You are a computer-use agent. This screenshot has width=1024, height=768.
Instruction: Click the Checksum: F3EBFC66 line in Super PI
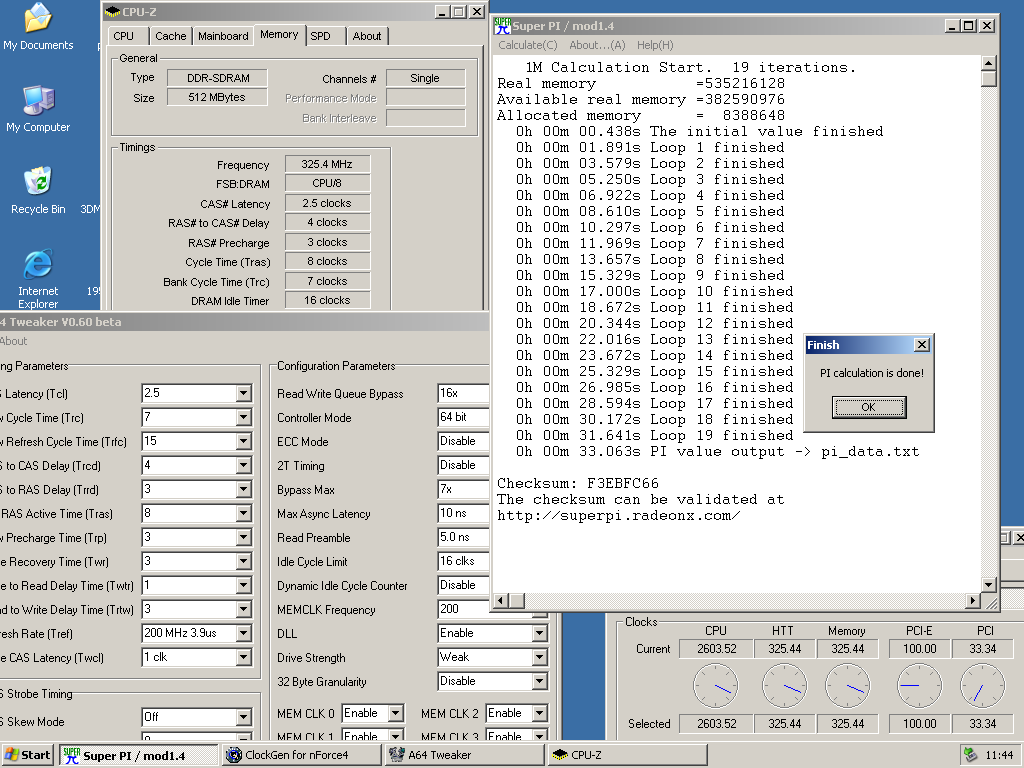(578, 483)
